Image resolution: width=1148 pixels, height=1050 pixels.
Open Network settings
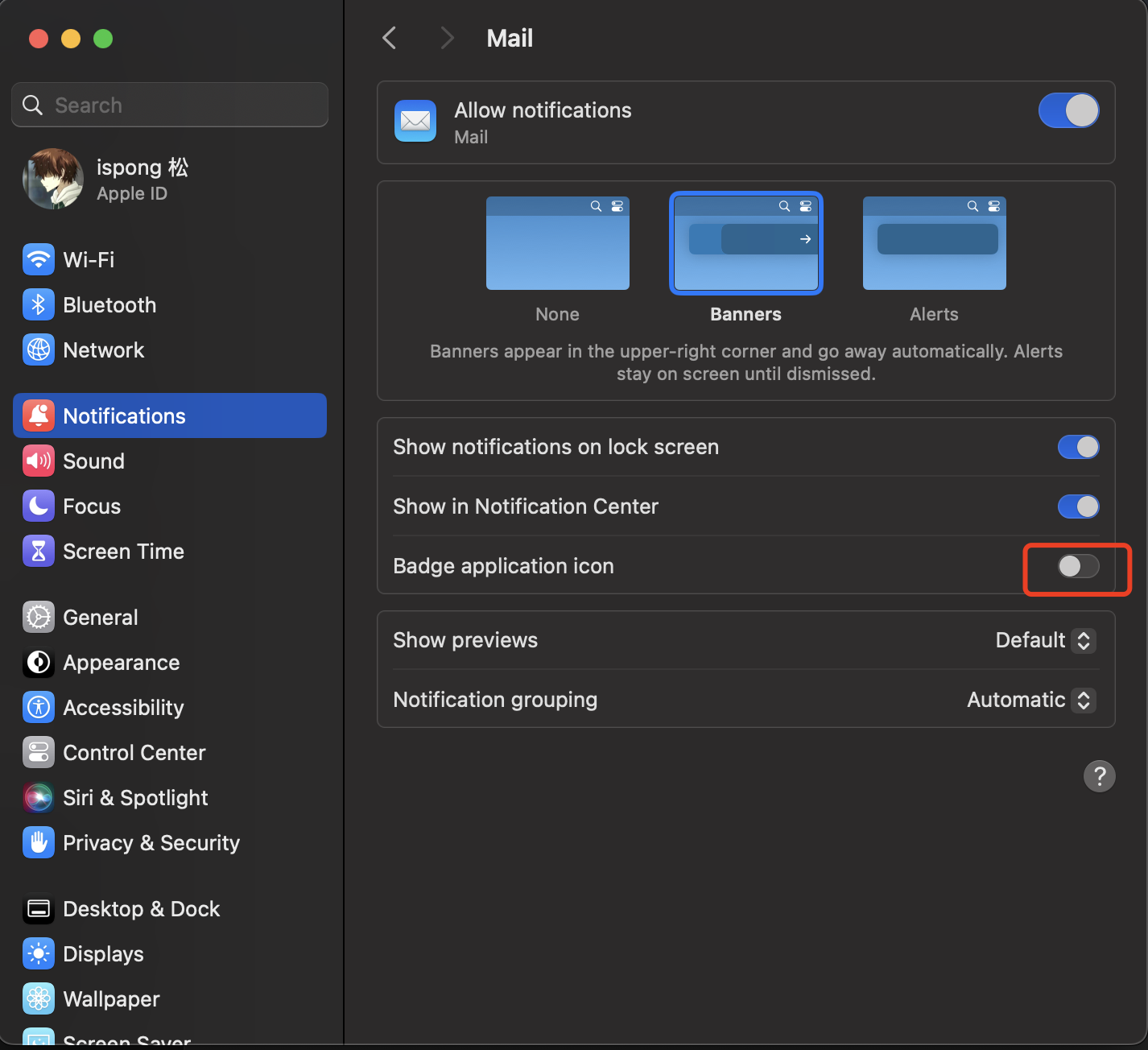click(x=170, y=349)
